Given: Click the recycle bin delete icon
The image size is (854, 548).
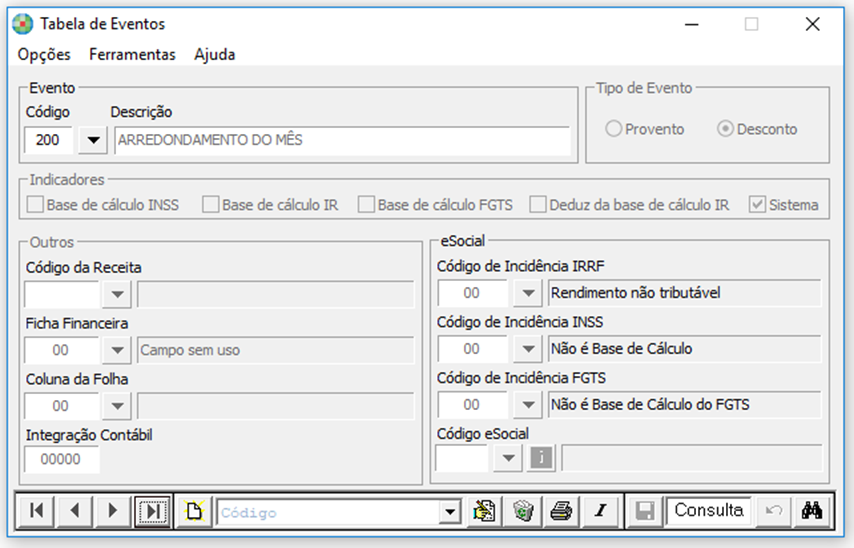Looking at the screenshot, I should (522, 511).
